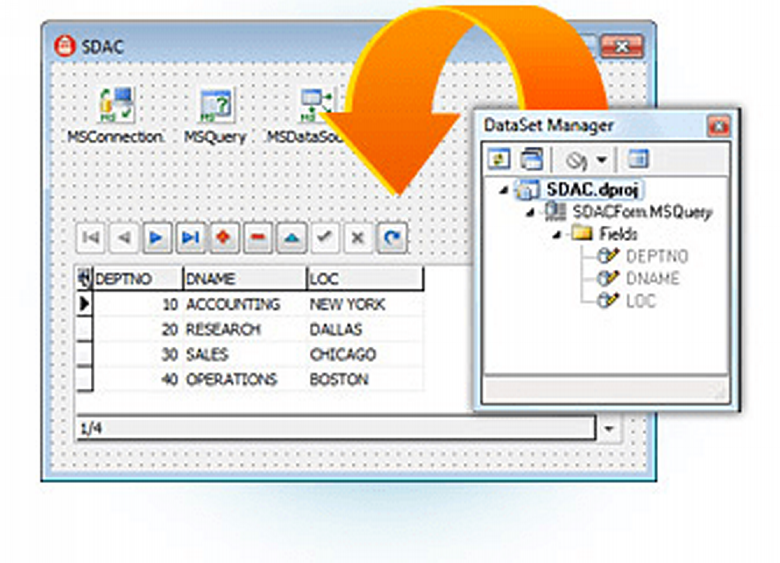This screenshot has width=780, height=563.
Task: Open the dropdown arrow in DataSet Manager toolbar
Action: coord(602,160)
